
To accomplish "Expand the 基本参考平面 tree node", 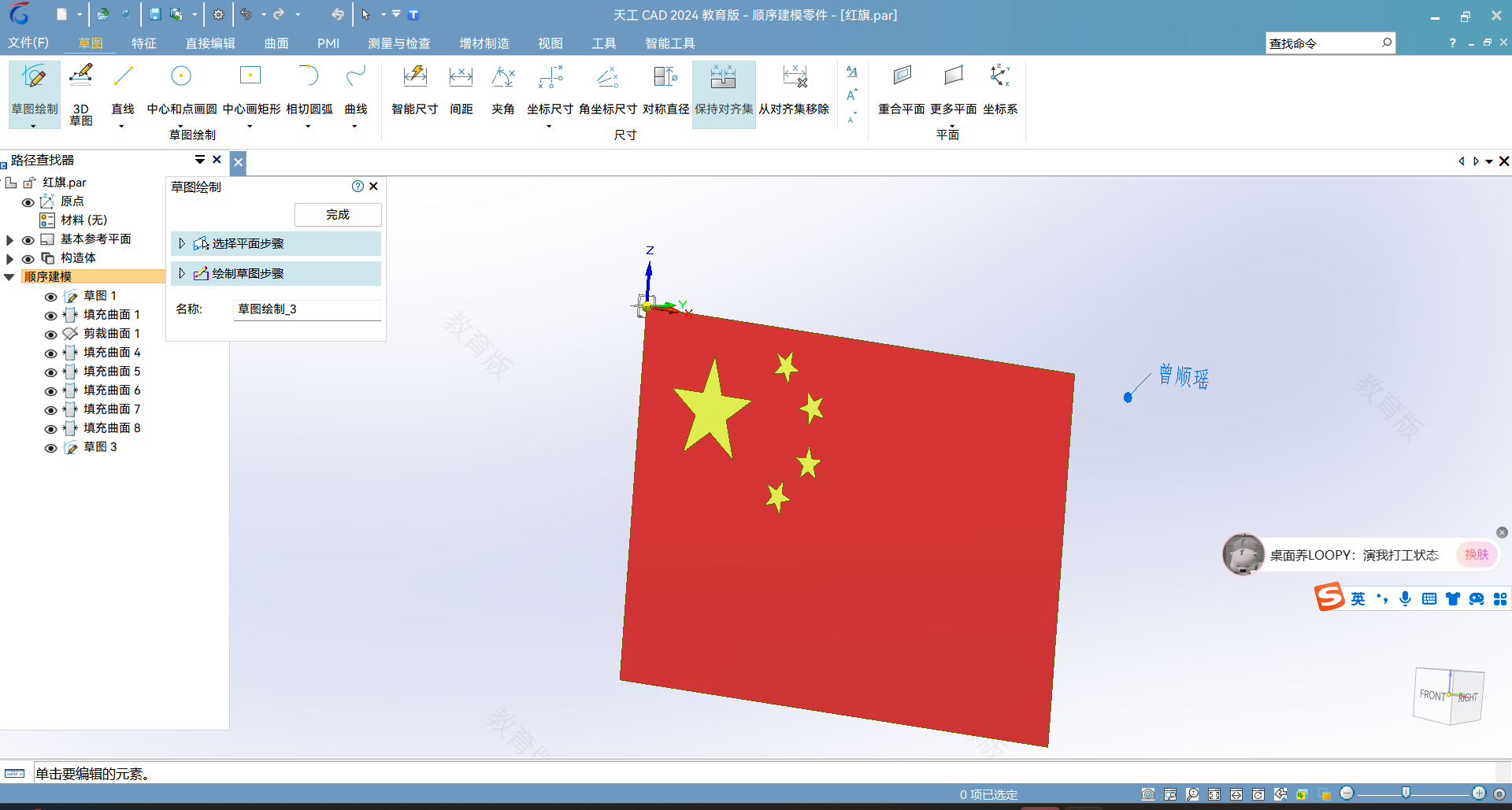I will pos(9,240).
